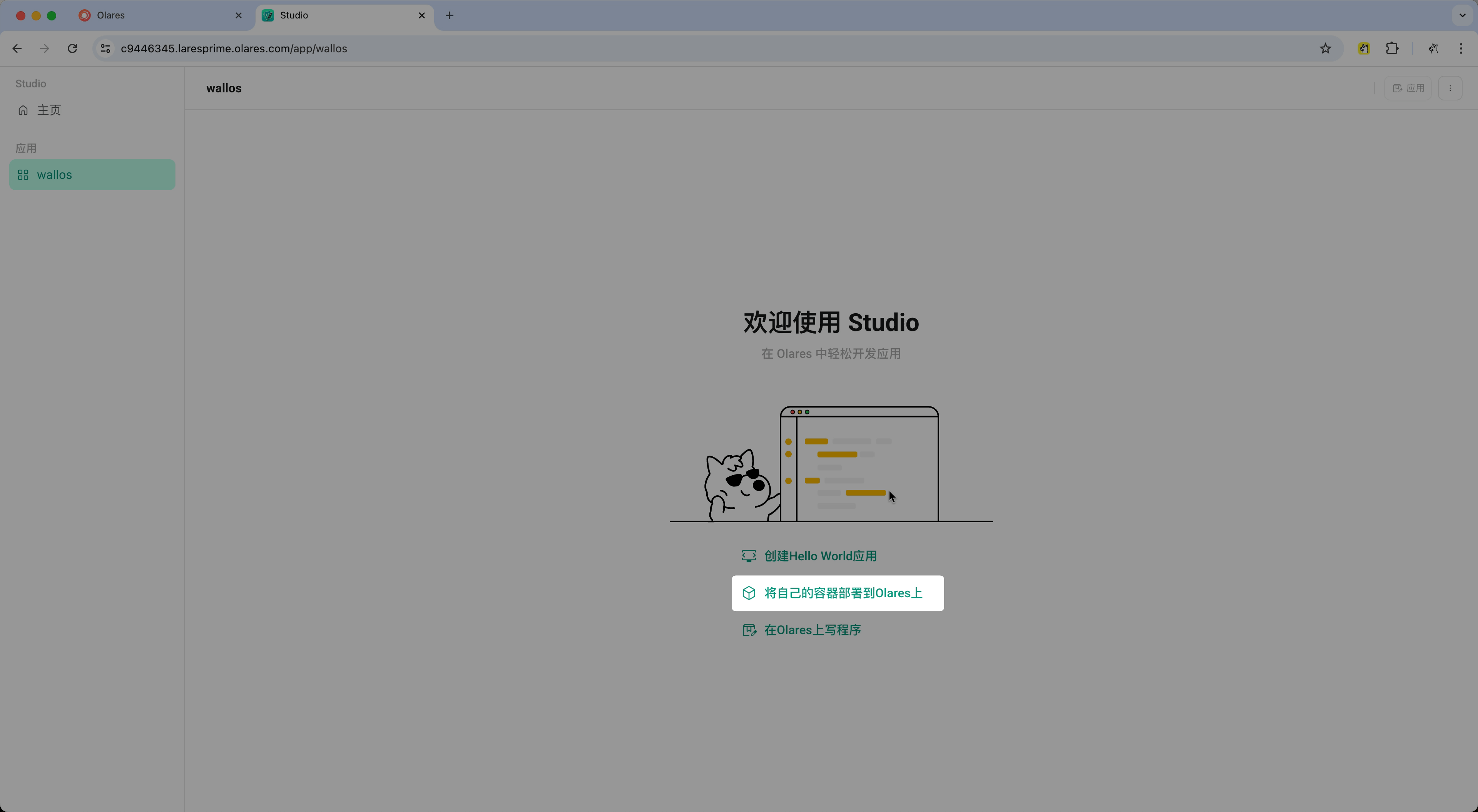This screenshot has width=1478, height=812.
Task: Bookmark this page with the star icon
Action: click(x=1325, y=48)
